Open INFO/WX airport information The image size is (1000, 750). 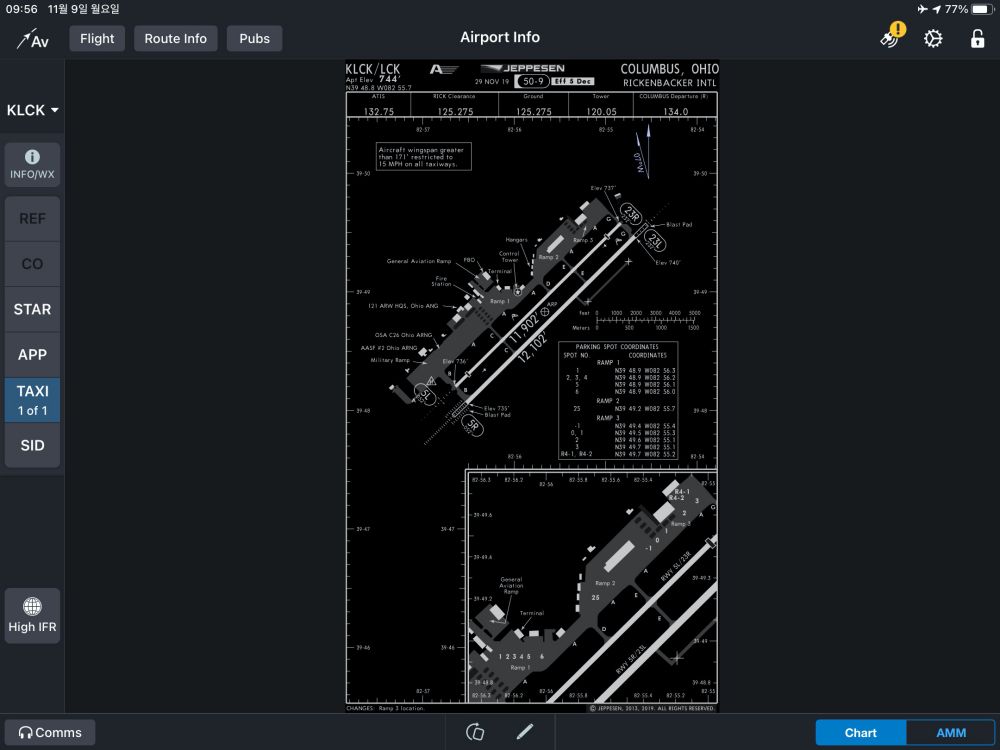[x=32, y=165]
